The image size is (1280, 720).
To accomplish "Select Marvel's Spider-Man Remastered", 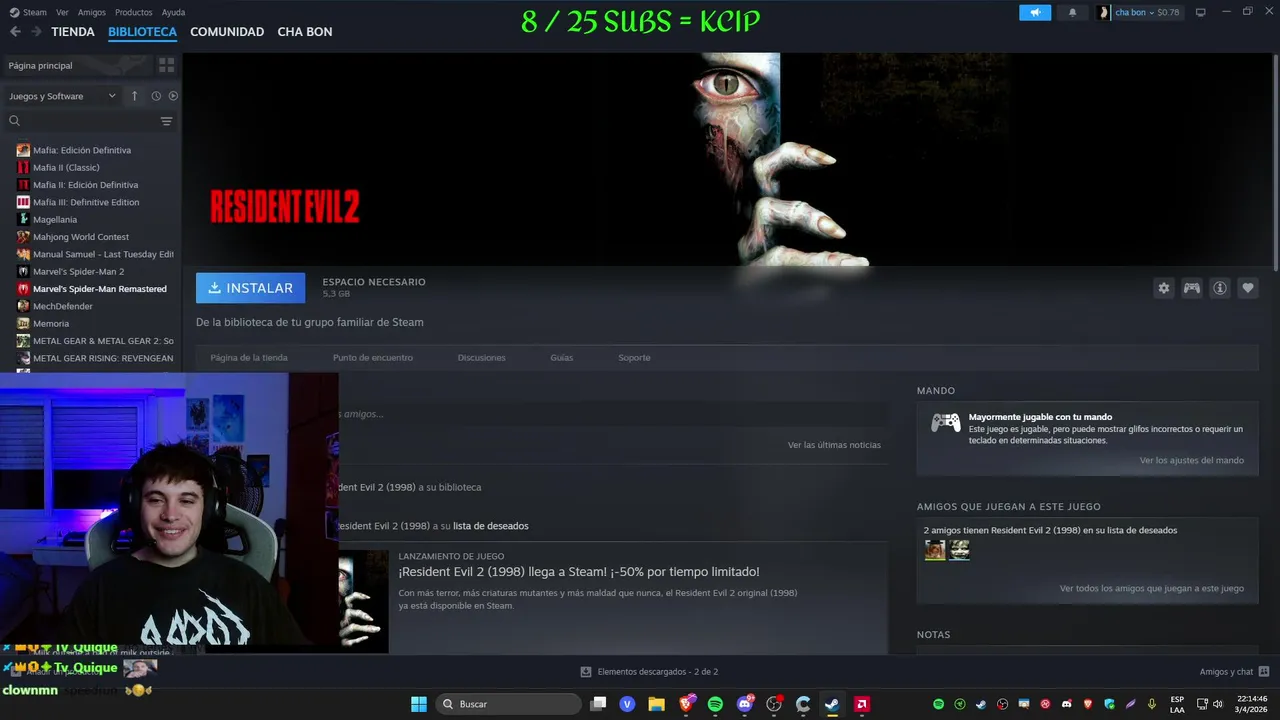I will pos(100,289).
